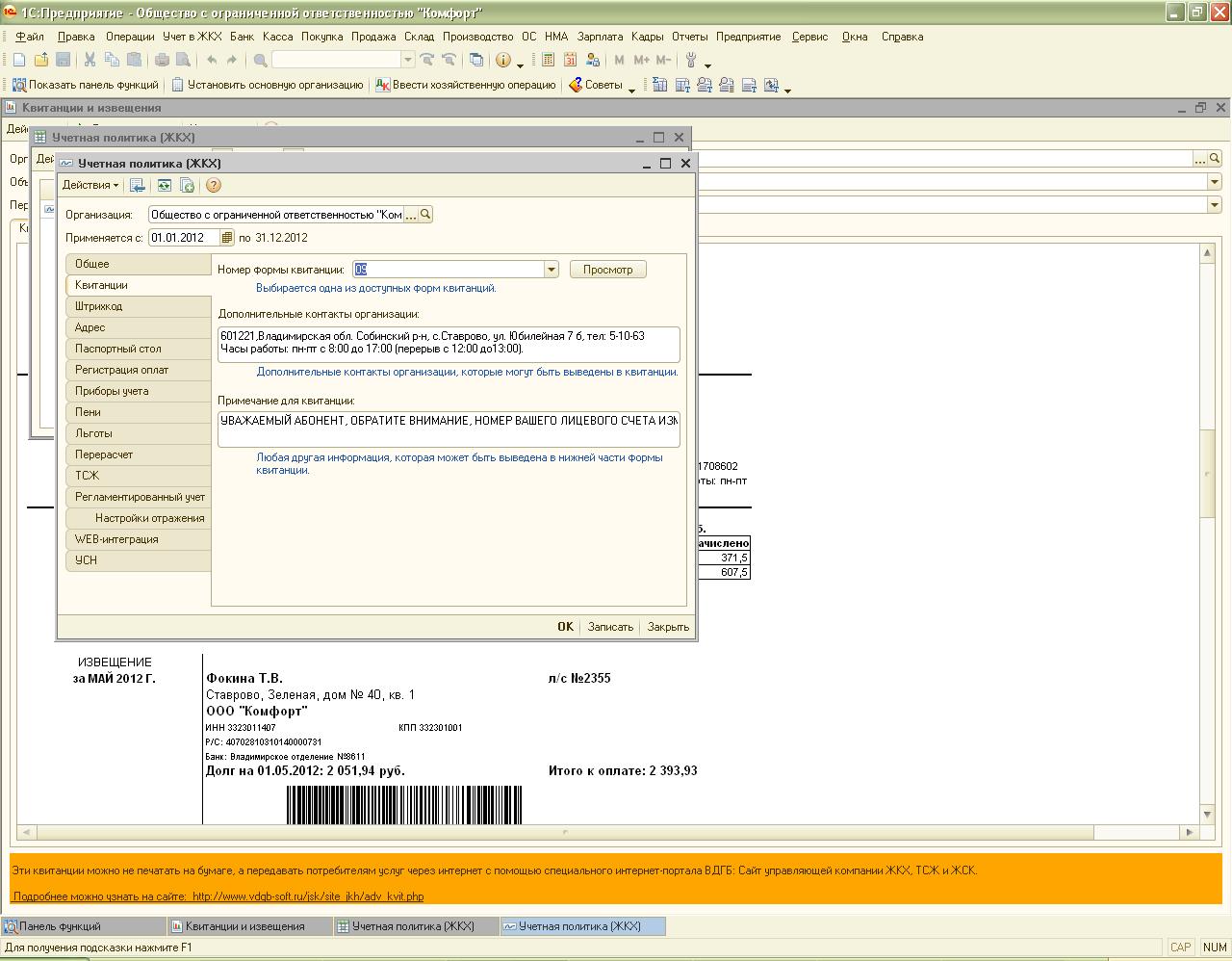Open the Сервис menu
The width and height of the screenshot is (1232, 961).
[809, 37]
